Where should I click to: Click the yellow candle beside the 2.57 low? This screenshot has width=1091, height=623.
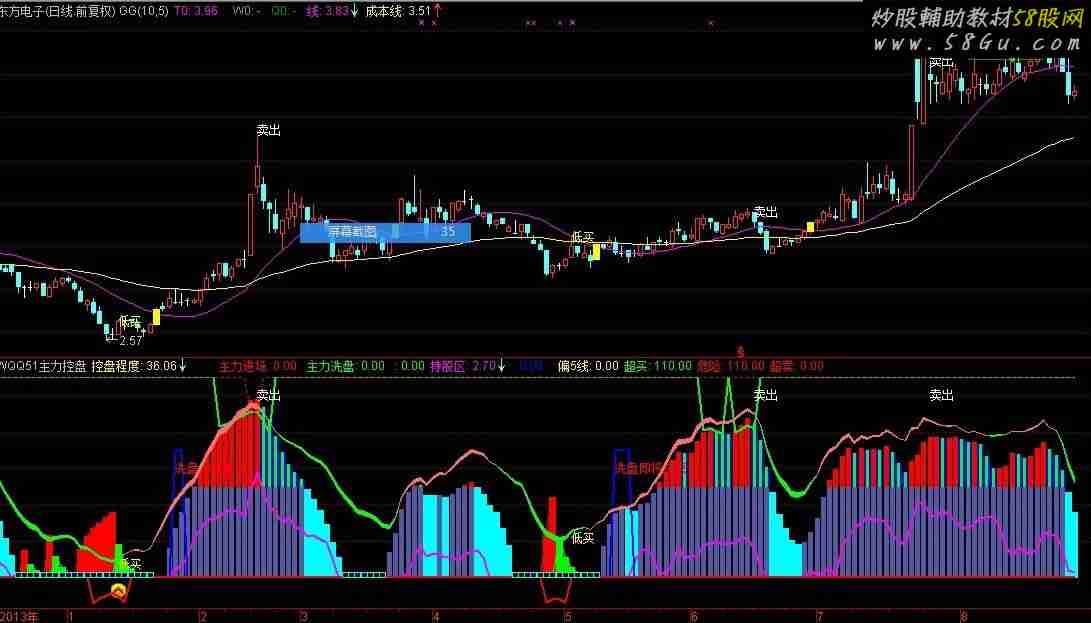coord(156,317)
